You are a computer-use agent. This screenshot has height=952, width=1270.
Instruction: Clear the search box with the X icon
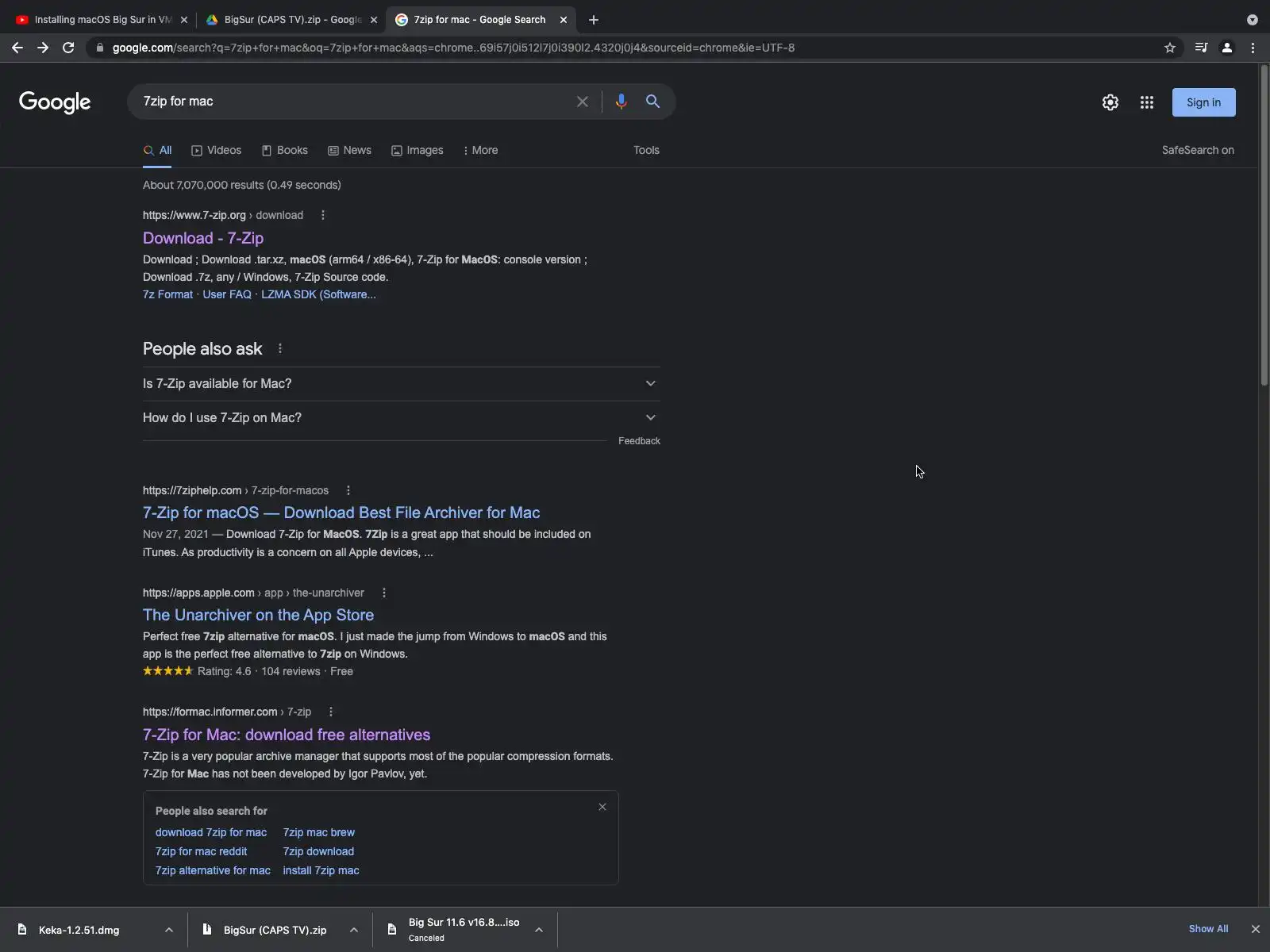click(x=583, y=102)
